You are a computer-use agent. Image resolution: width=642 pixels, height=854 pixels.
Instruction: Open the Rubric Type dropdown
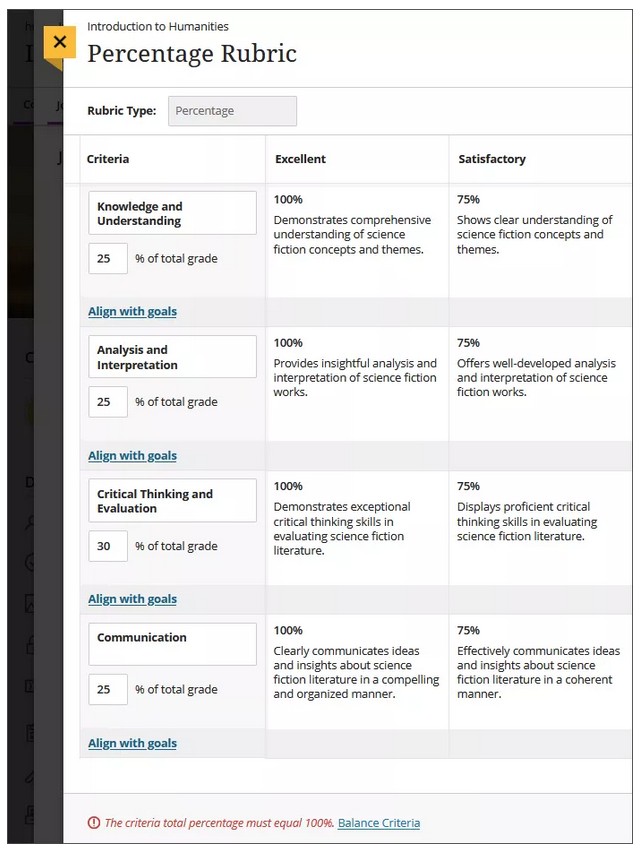tap(232, 111)
